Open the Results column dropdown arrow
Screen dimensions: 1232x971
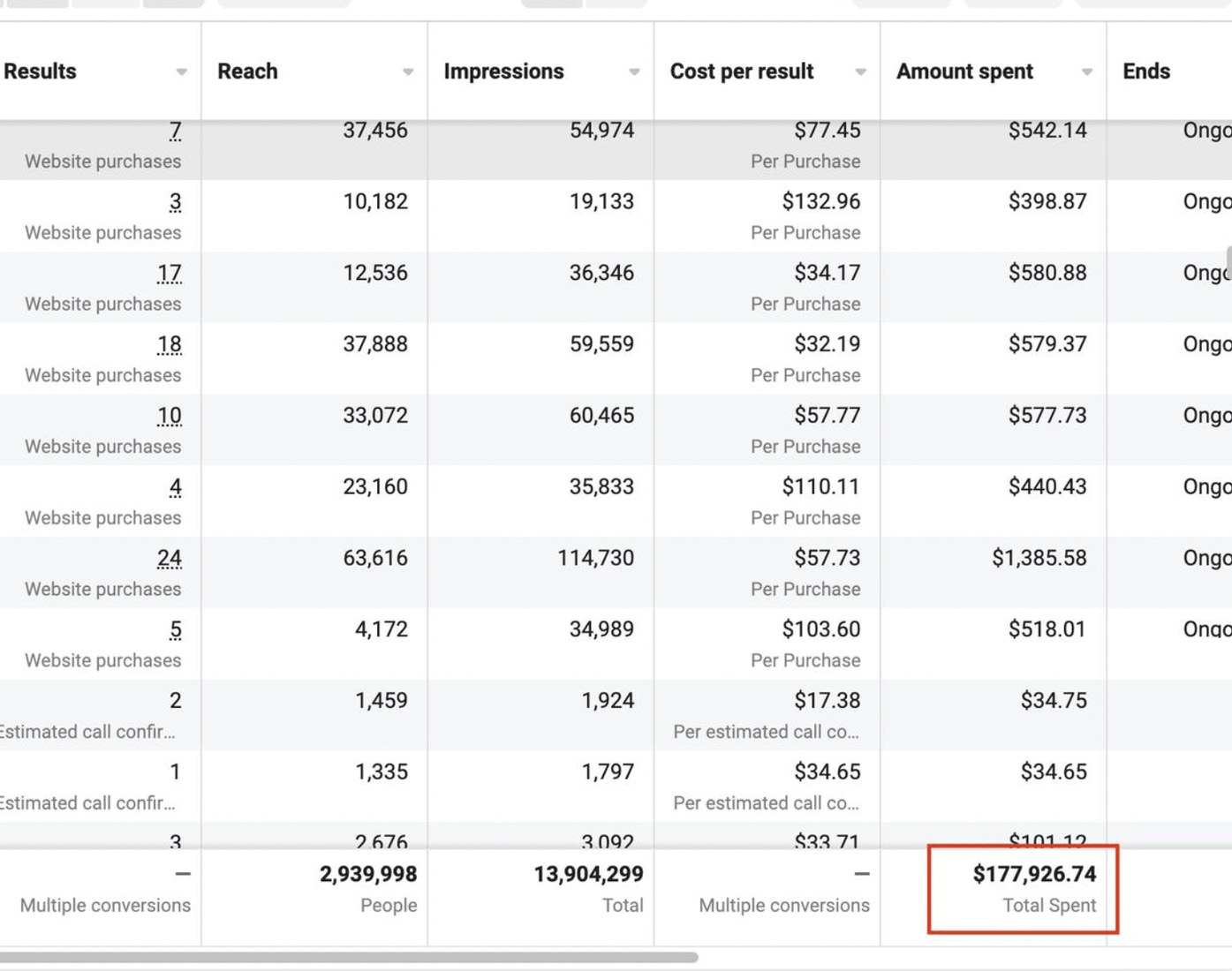coord(181,72)
